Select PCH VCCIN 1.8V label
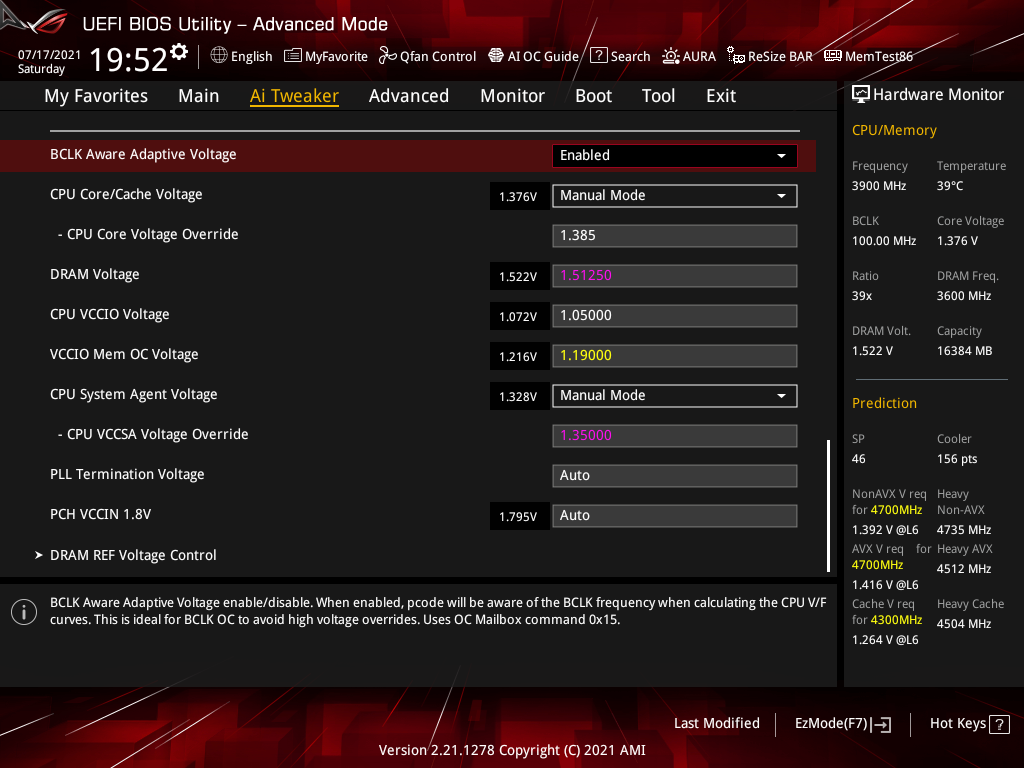This screenshot has height=768, width=1024. (x=101, y=515)
